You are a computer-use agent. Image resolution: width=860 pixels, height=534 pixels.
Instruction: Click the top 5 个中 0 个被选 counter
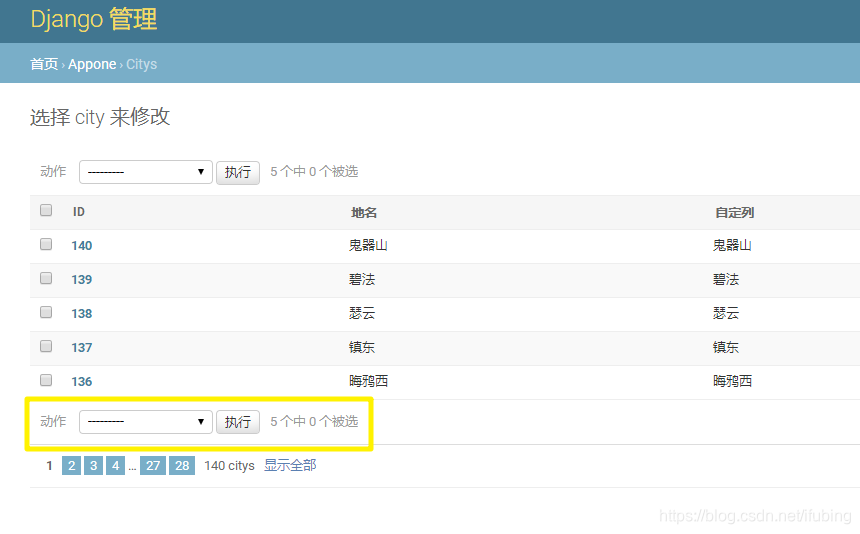pos(314,172)
